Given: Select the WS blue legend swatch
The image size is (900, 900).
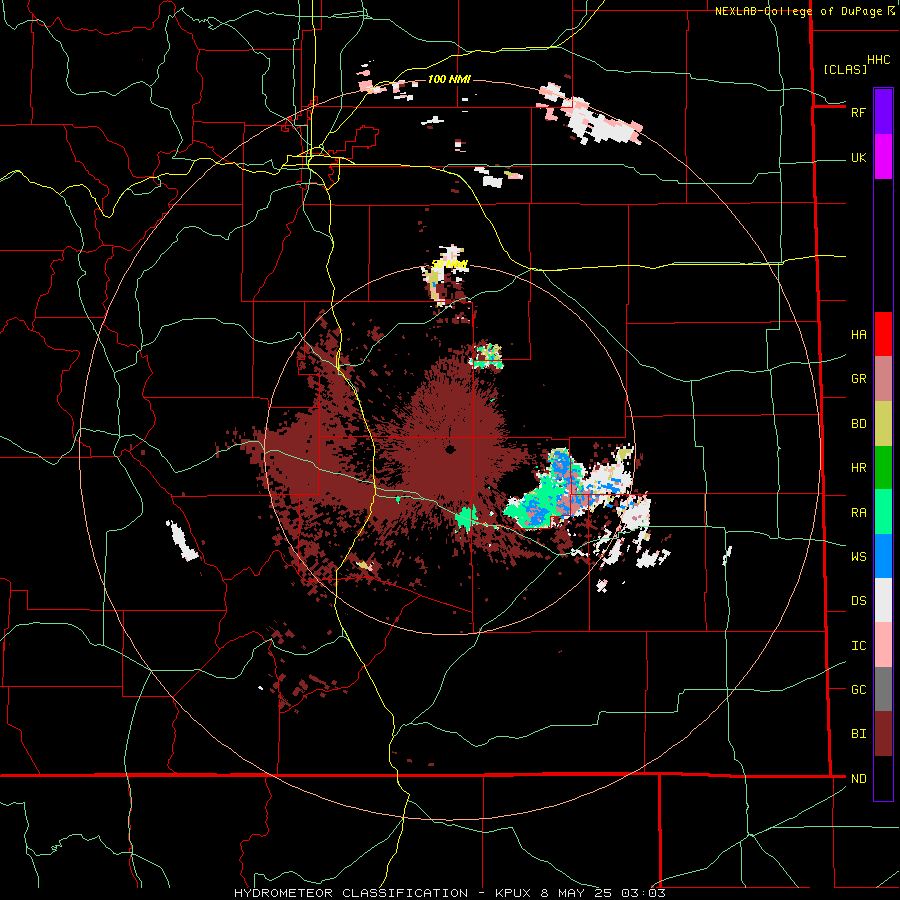Looking at the screenshot, I should point(883,556).
